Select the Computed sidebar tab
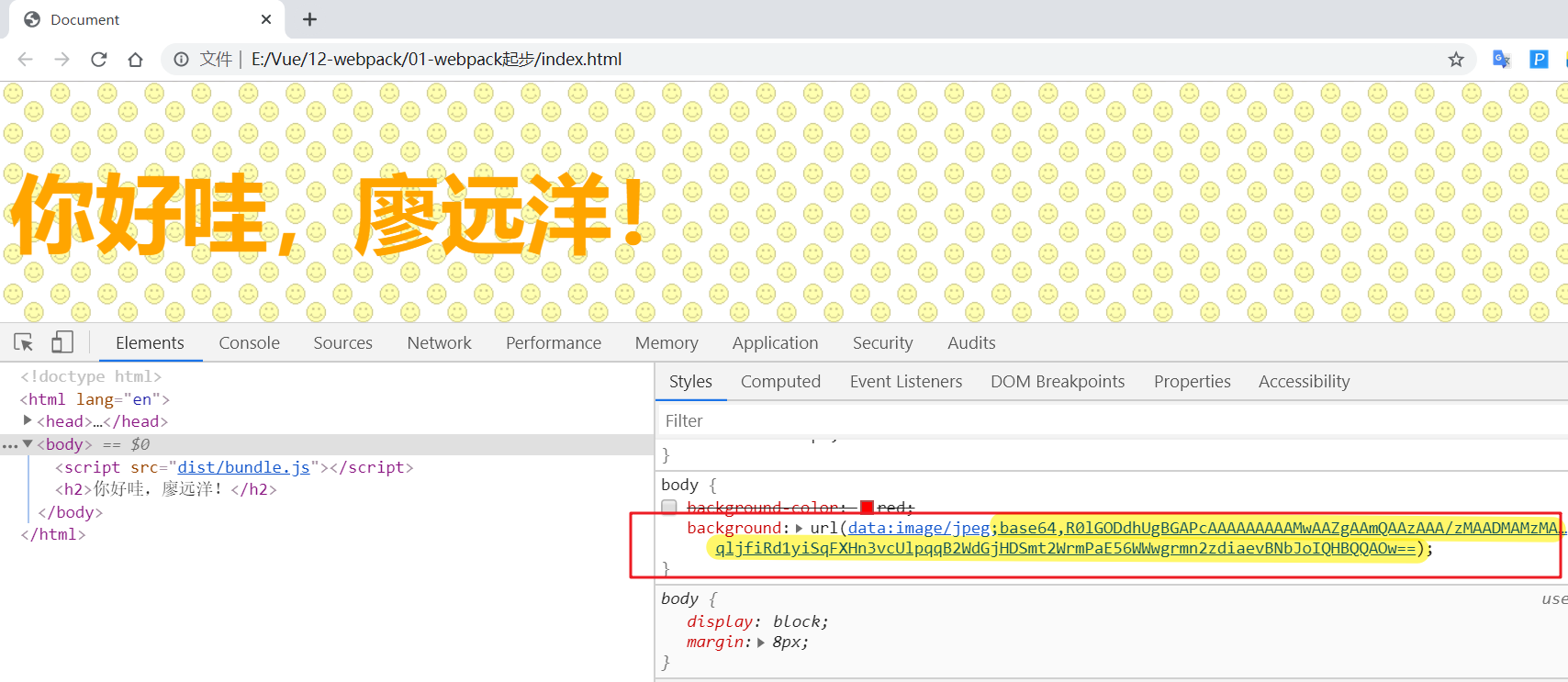The width and height of the screenshot is (1568, 682). tap(780, 381)
